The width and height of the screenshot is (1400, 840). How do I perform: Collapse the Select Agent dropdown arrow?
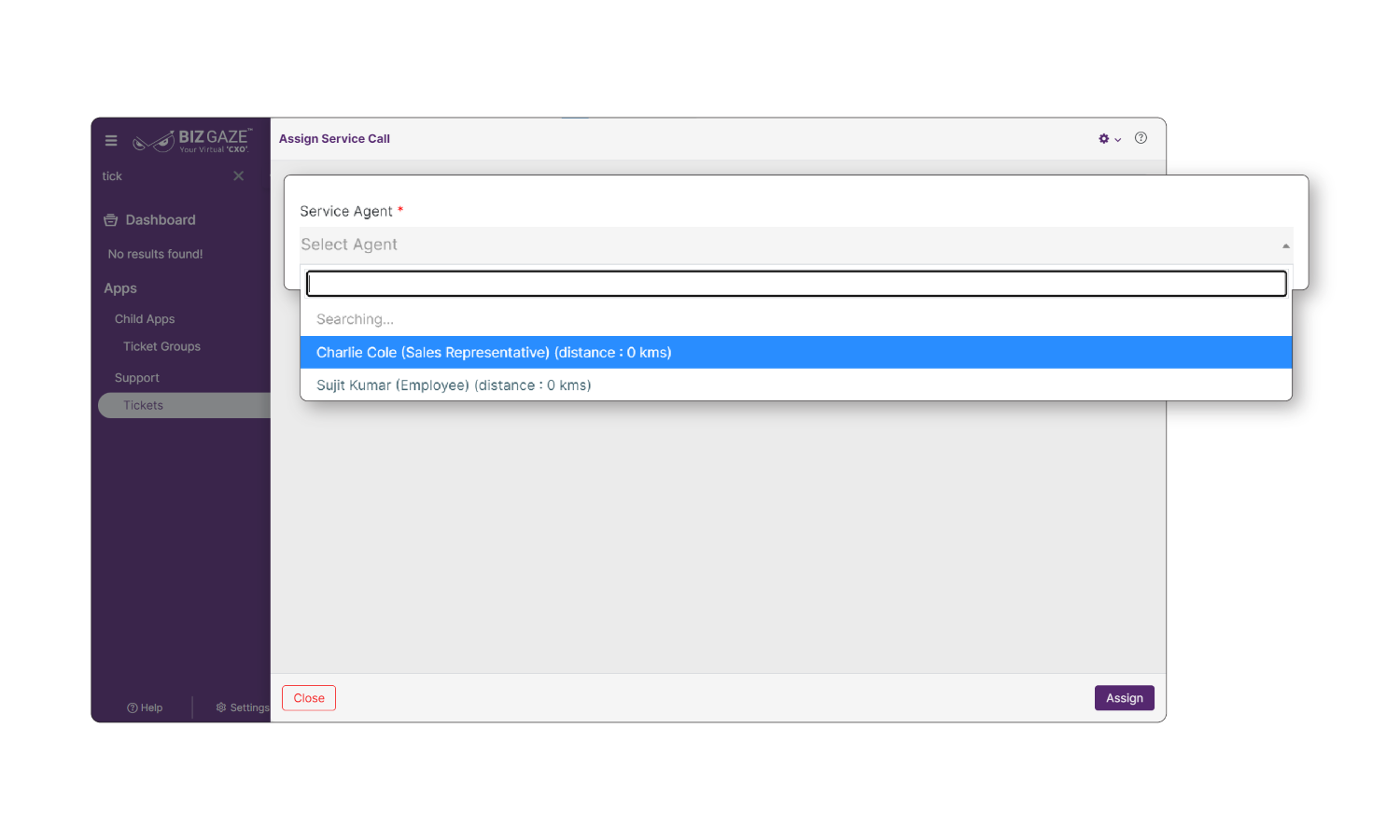(x=1285, y=245)
